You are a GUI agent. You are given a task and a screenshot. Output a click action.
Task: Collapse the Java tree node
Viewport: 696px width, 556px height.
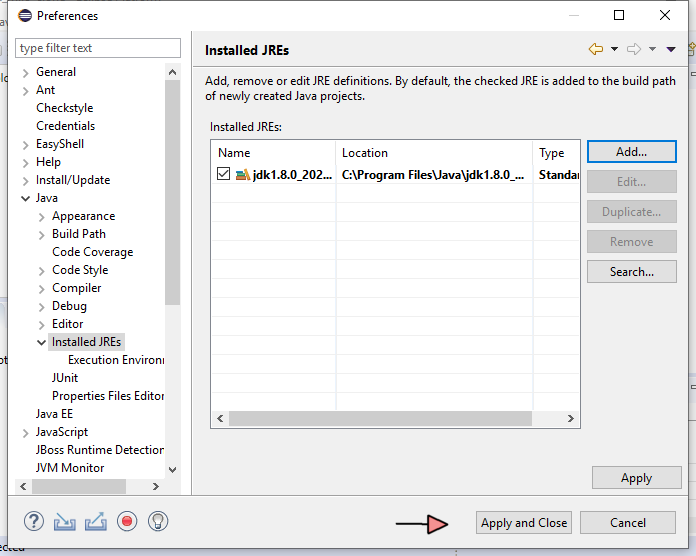25,199
